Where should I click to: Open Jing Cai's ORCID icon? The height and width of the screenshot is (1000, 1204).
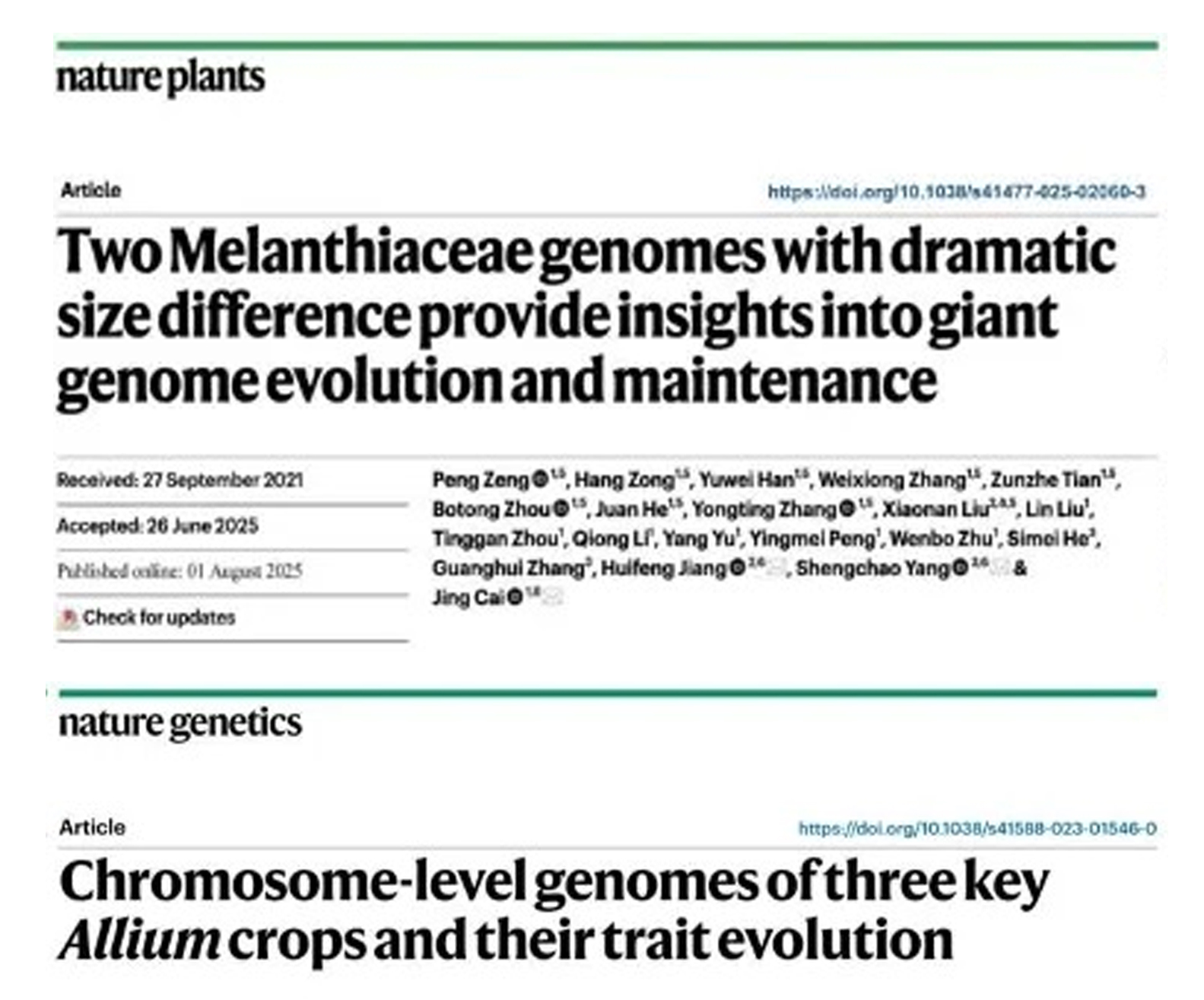point(515,598)
